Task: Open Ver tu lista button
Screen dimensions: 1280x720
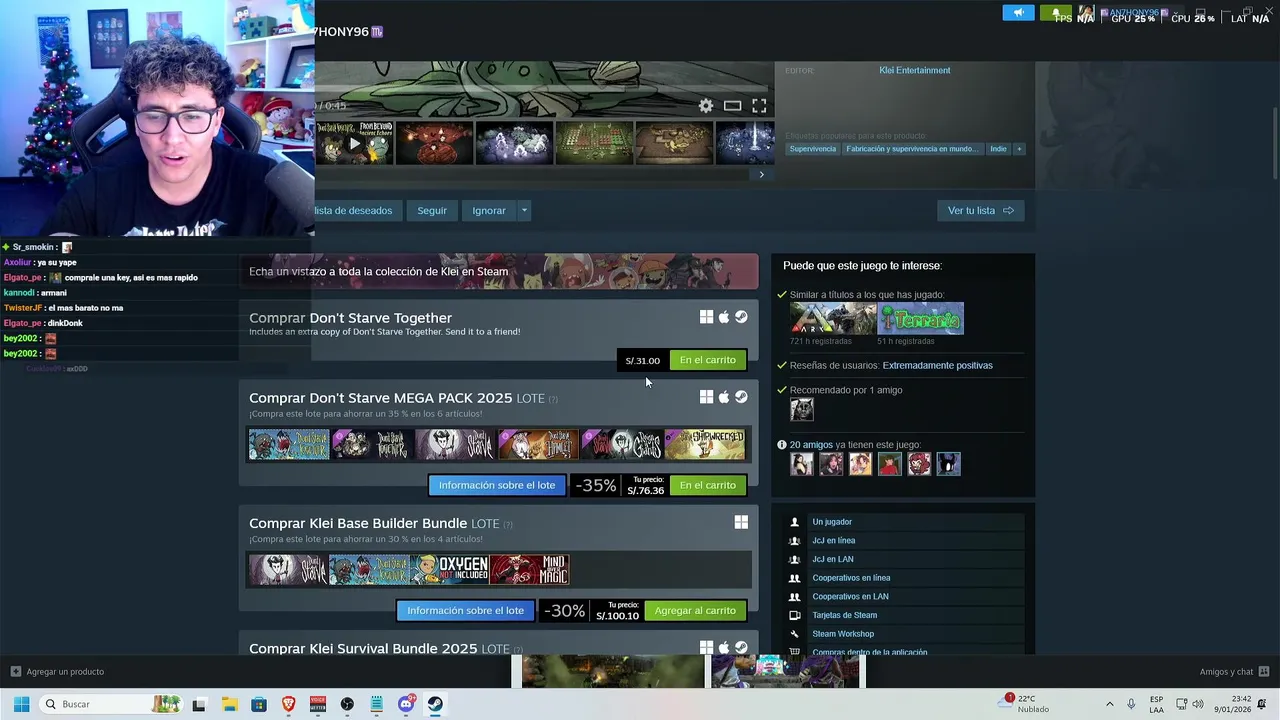Action: click(980, 210)
